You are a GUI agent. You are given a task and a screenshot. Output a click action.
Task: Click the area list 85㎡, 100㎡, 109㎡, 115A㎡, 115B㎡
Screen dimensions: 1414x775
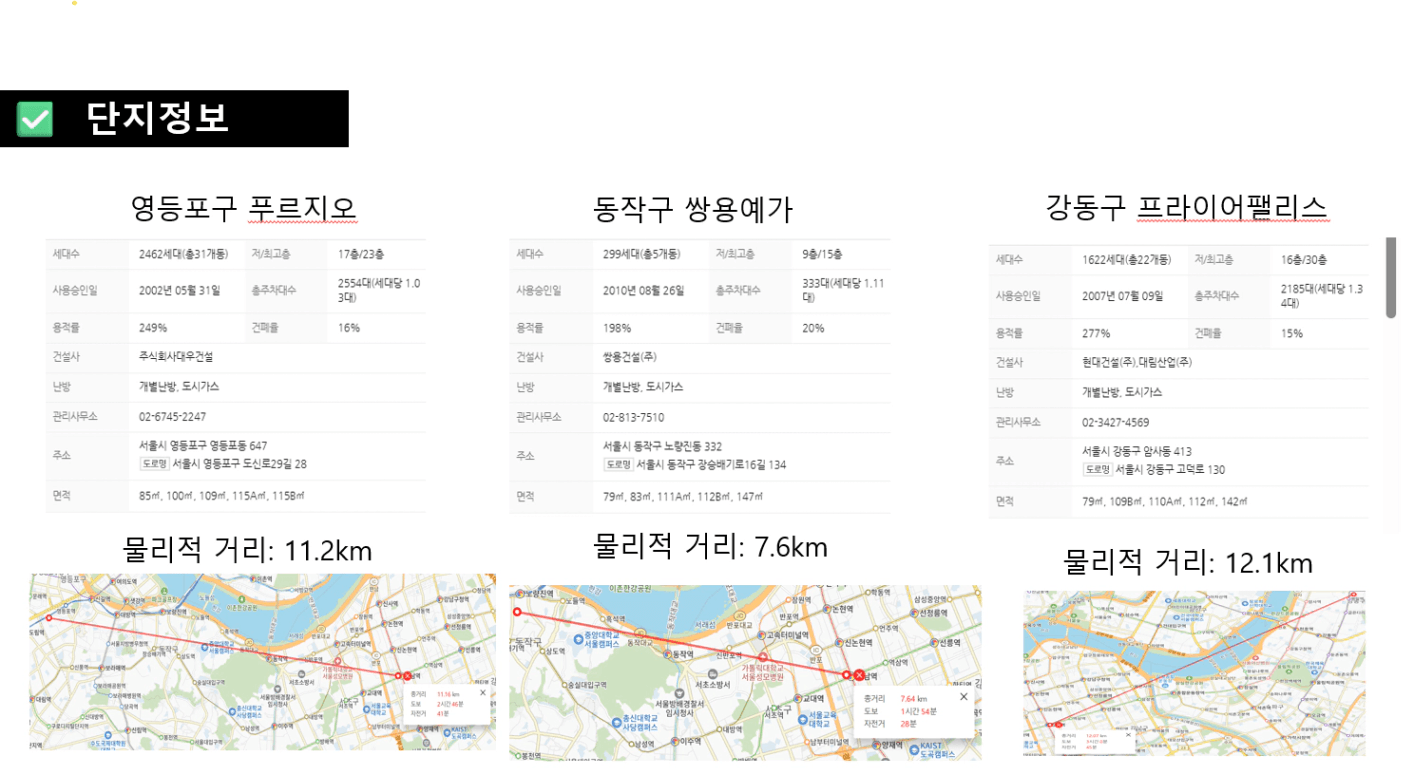[x=222, y=496]
